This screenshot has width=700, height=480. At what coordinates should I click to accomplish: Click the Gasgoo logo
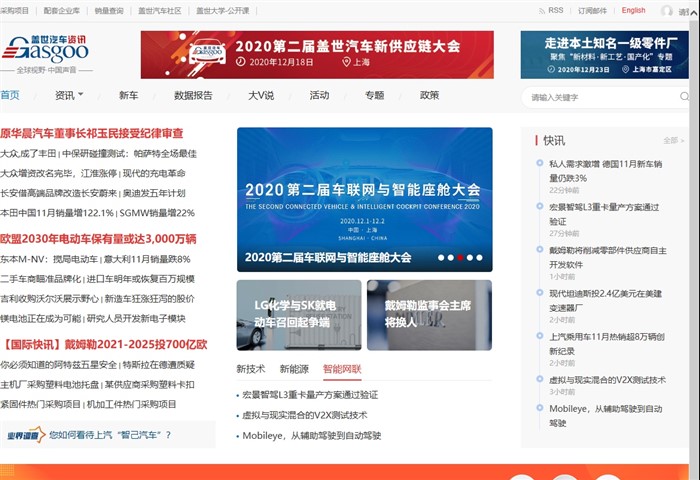click(46, 49)
